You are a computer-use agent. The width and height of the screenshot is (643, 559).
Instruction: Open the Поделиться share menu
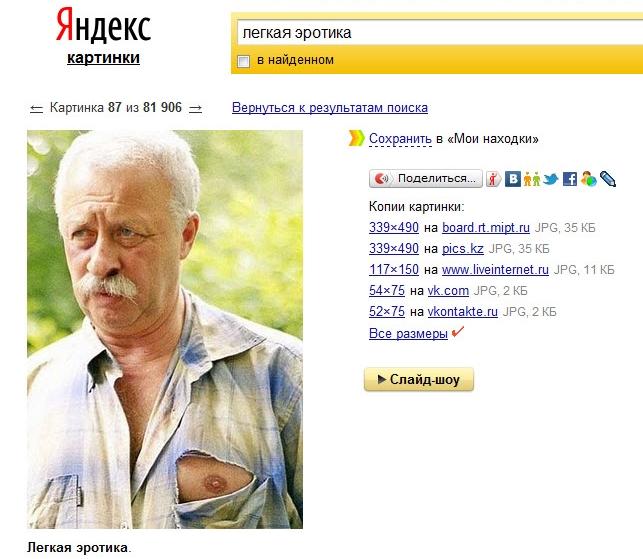coord(426,179)
